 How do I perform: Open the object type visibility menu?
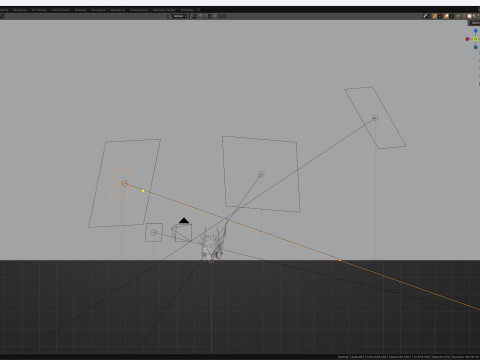(x=425, y=16)
